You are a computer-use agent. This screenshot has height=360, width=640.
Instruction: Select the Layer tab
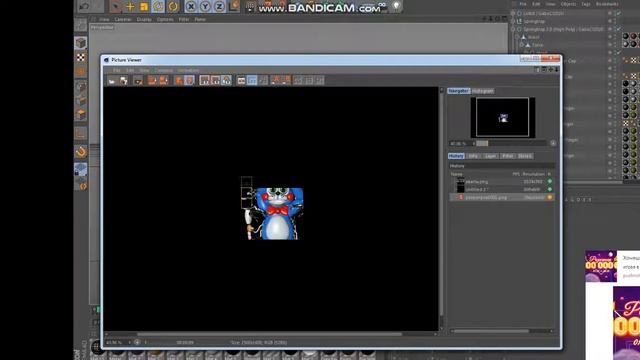pos(490,156)
